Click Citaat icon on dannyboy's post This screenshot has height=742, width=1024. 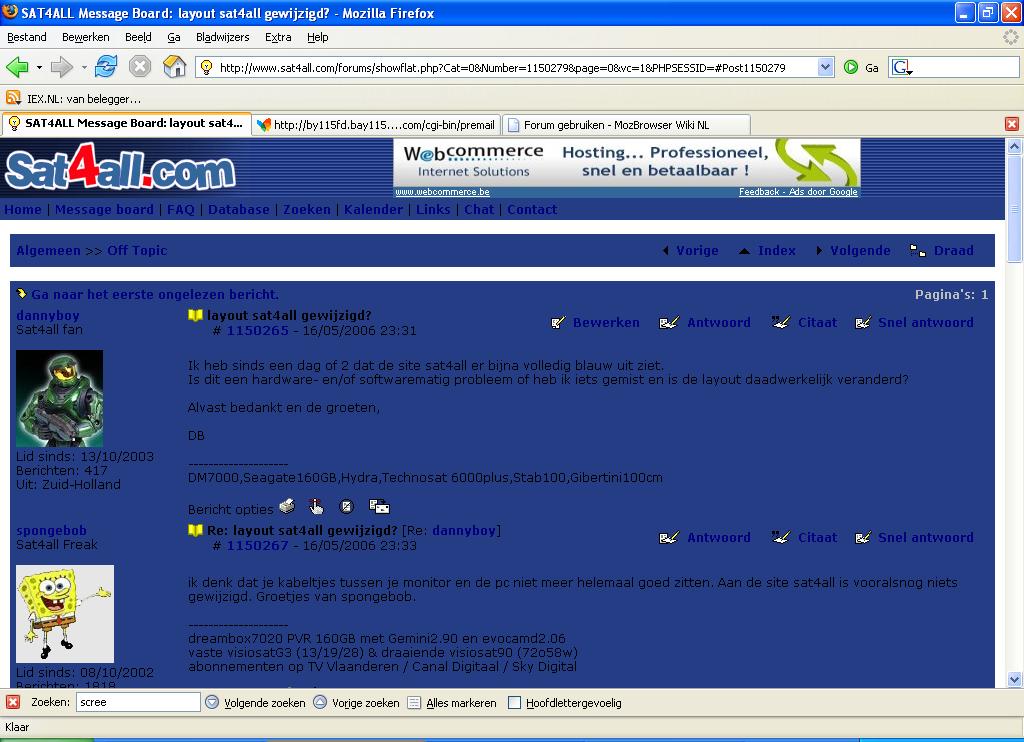tap(780, 322)
